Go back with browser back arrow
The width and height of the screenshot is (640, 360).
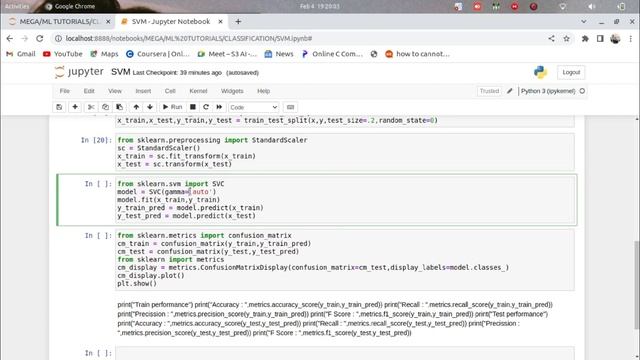click(10, 38)
